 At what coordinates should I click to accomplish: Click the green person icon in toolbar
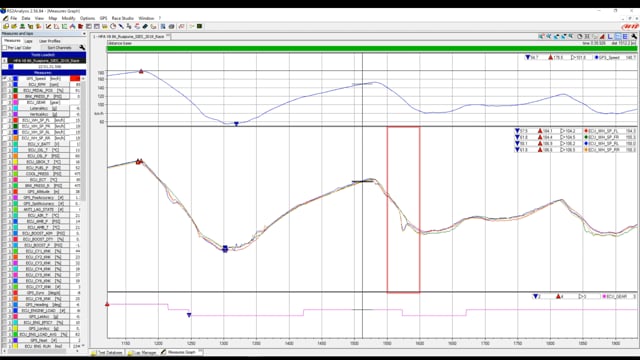point(22,26)
